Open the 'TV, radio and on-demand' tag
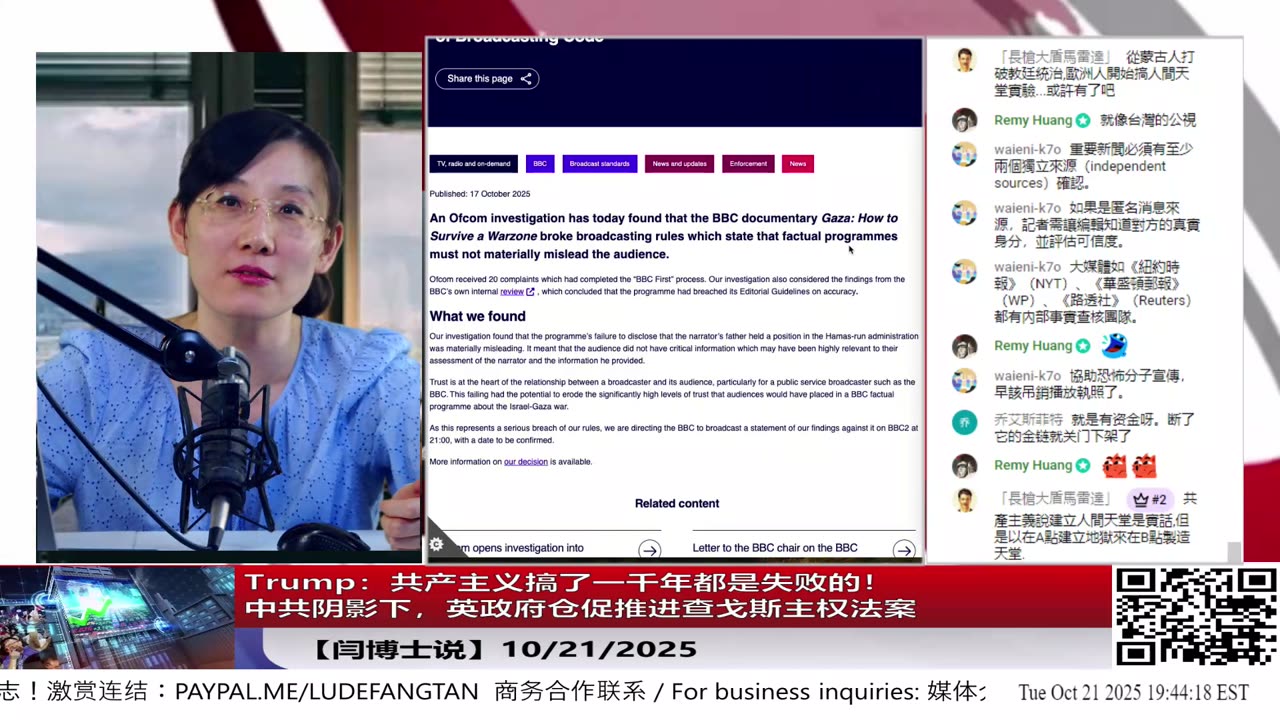 point(473,163)
